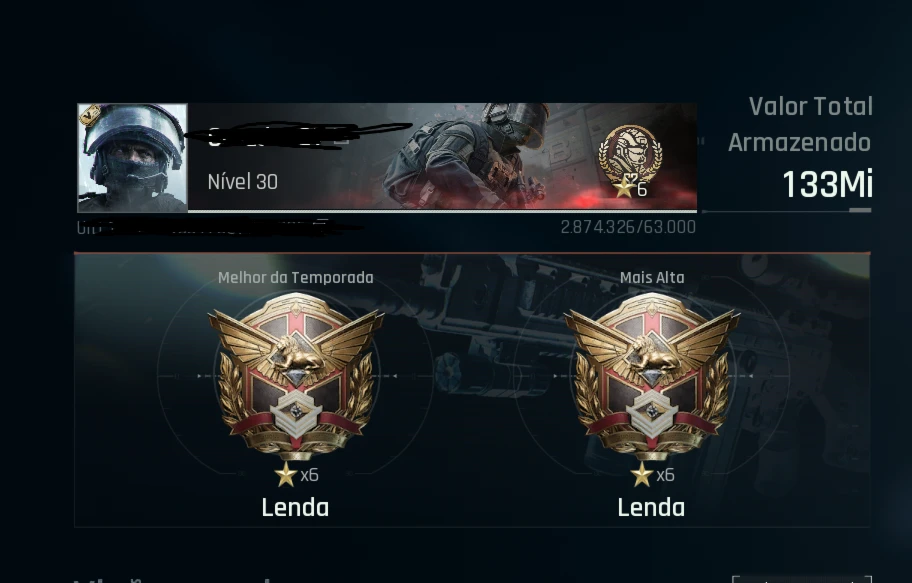Viewport: 912px width, 583px height.
Task: Click the 2.874.326/63.000 experience counter
Action: coord(628,227)
